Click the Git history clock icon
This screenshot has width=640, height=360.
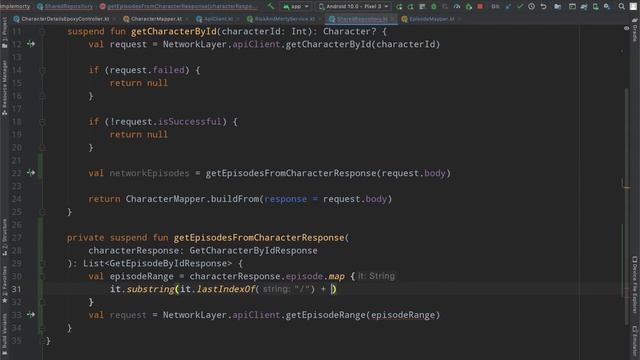tap(531, 7)
